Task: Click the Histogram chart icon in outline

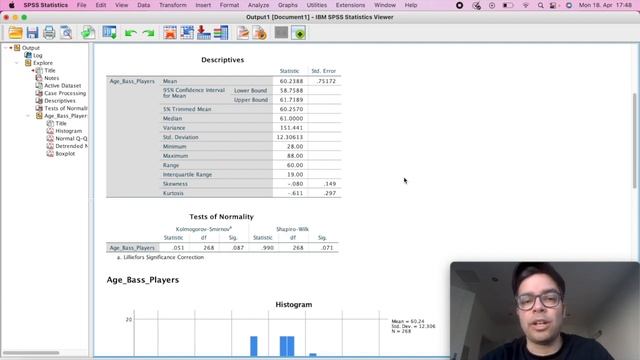Action: 50,131
